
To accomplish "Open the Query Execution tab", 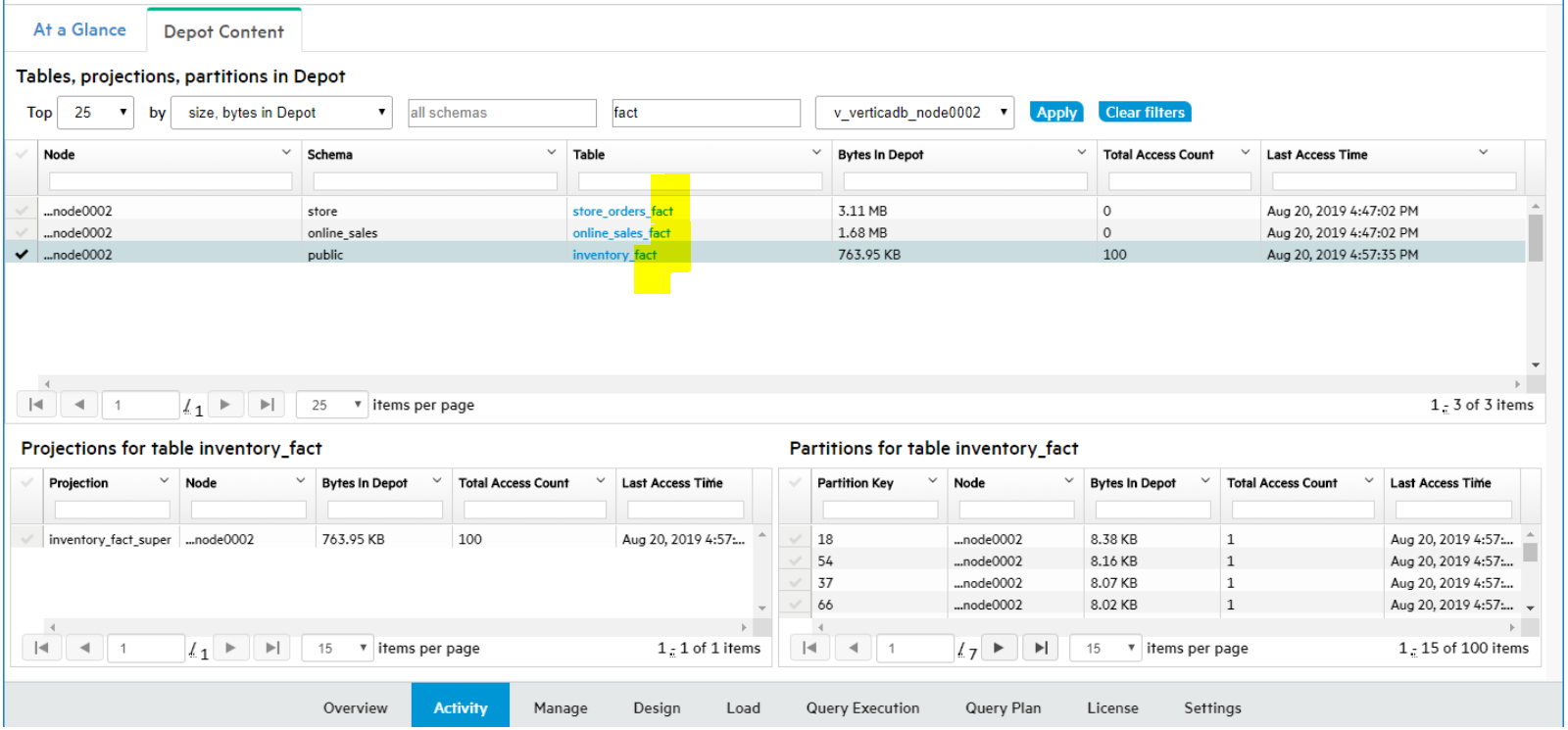I will click(x=862, y=707).
